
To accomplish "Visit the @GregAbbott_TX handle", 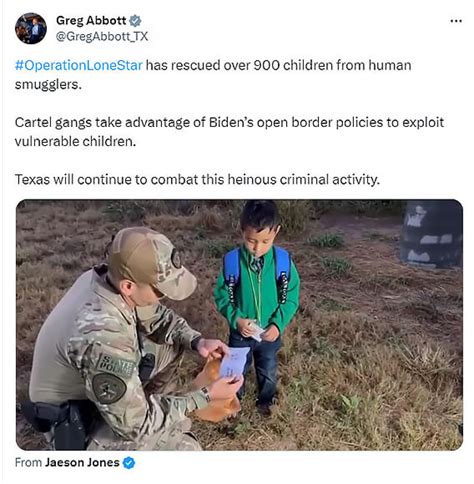I will pyautogui.click(x=102, y=36).
